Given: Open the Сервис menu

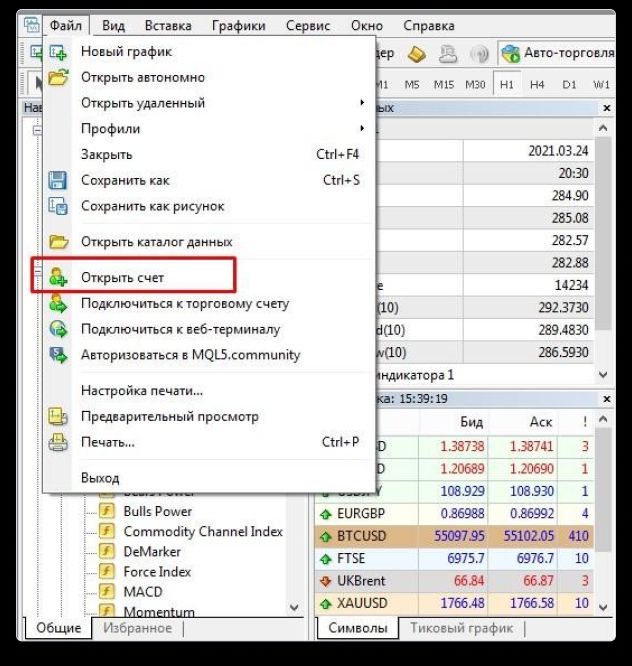Looking at the screenshot, I should pos(308,26).
